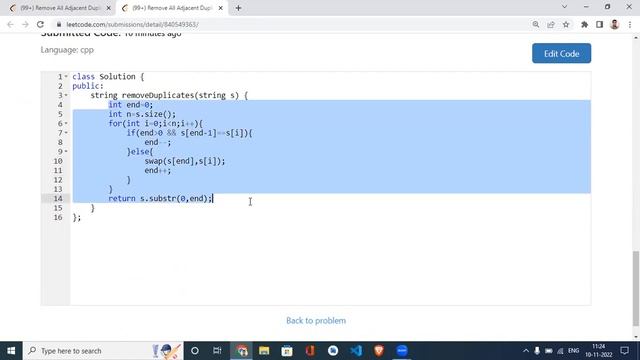The width and height of the screenshot is (640, 360).
Task: Open a new browser tab
Action: (x=238, y=8)
